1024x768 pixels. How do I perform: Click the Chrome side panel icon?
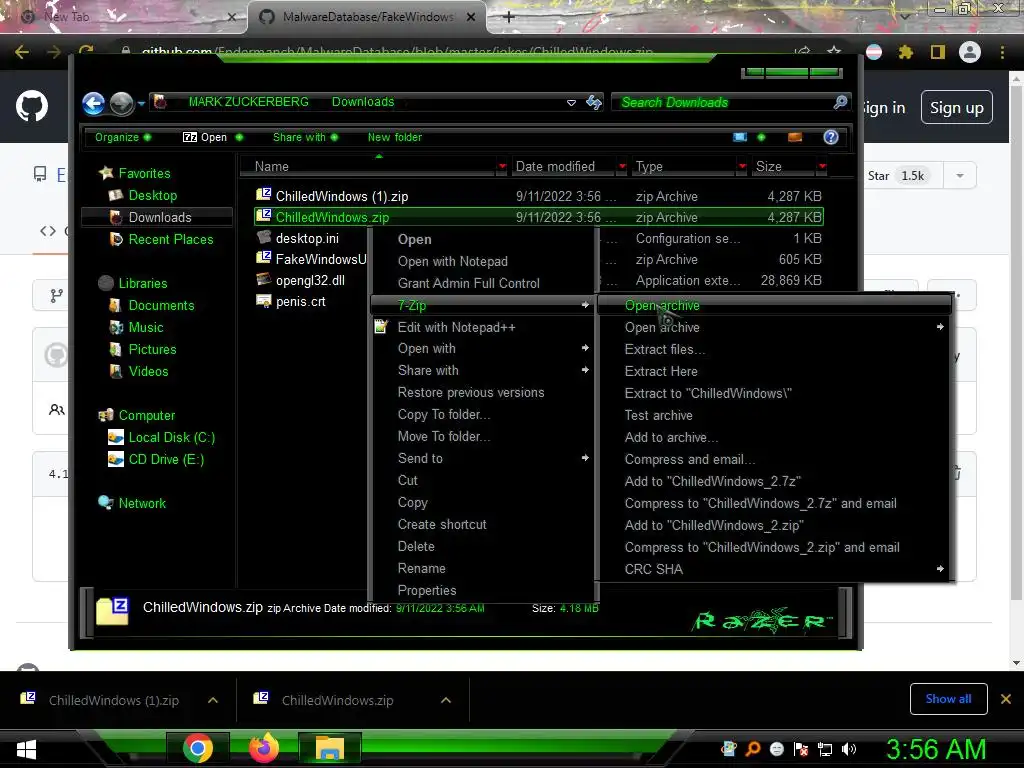(938, 52)
